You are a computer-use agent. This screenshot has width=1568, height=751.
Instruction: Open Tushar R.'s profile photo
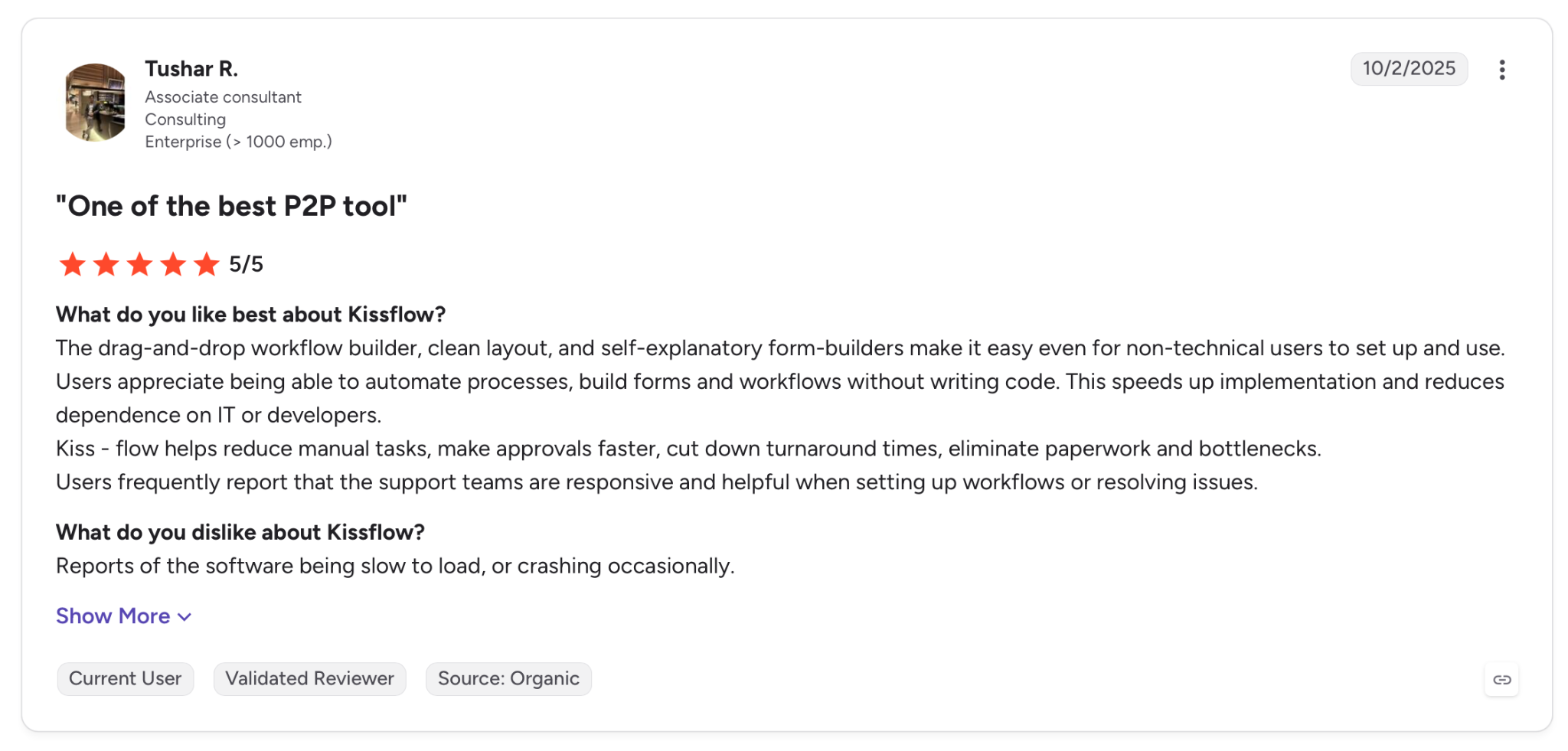coord(95,103)
